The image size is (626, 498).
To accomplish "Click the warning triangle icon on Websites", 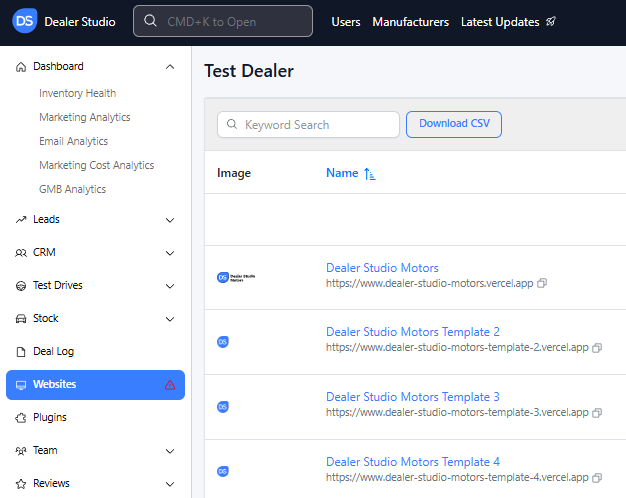I will pos(170,385).
